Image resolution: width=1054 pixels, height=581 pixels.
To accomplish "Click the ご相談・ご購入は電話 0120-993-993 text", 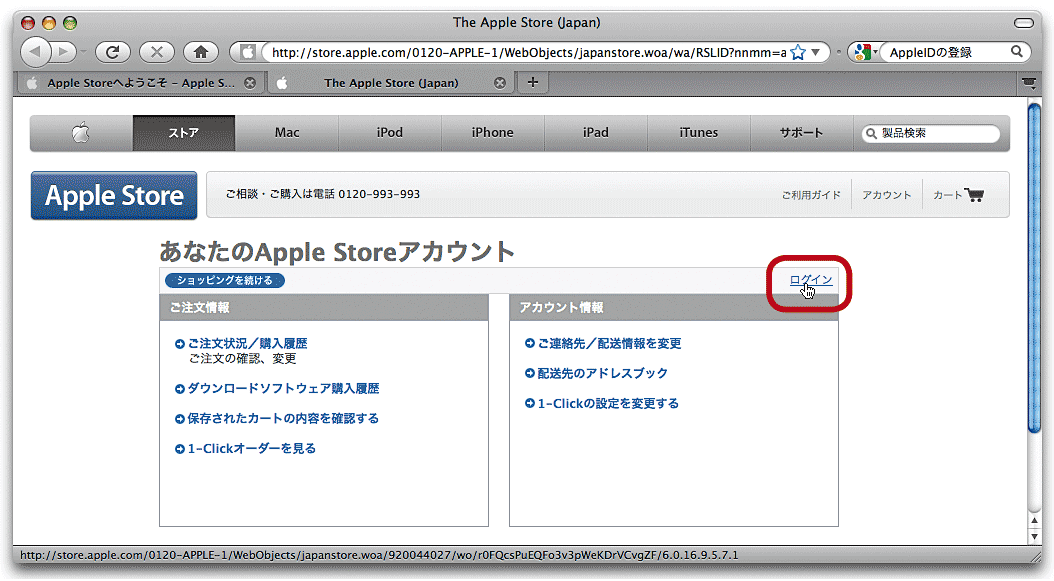I will tap(323, 194).
